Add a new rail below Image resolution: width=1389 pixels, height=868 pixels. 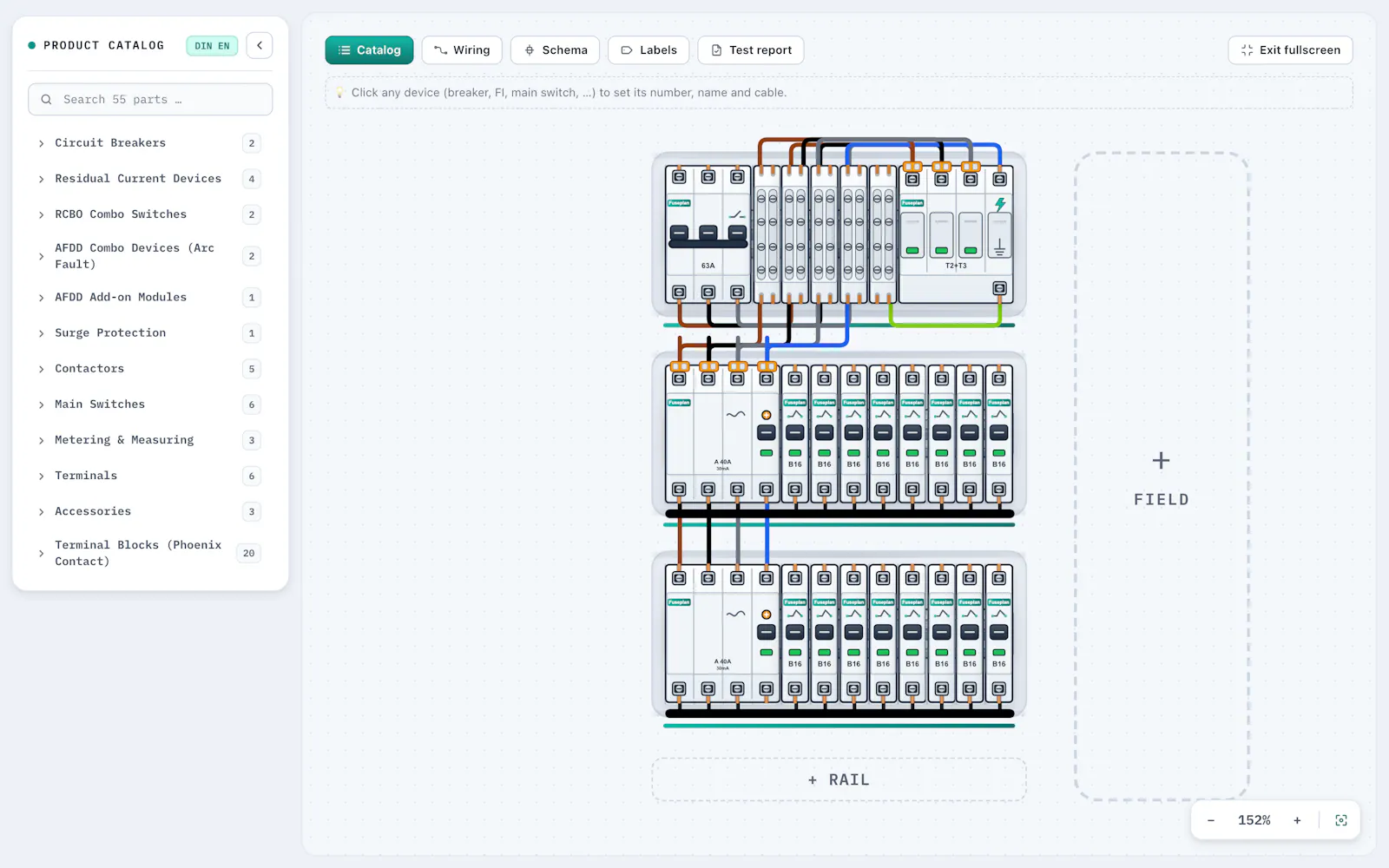pos(839,779)
